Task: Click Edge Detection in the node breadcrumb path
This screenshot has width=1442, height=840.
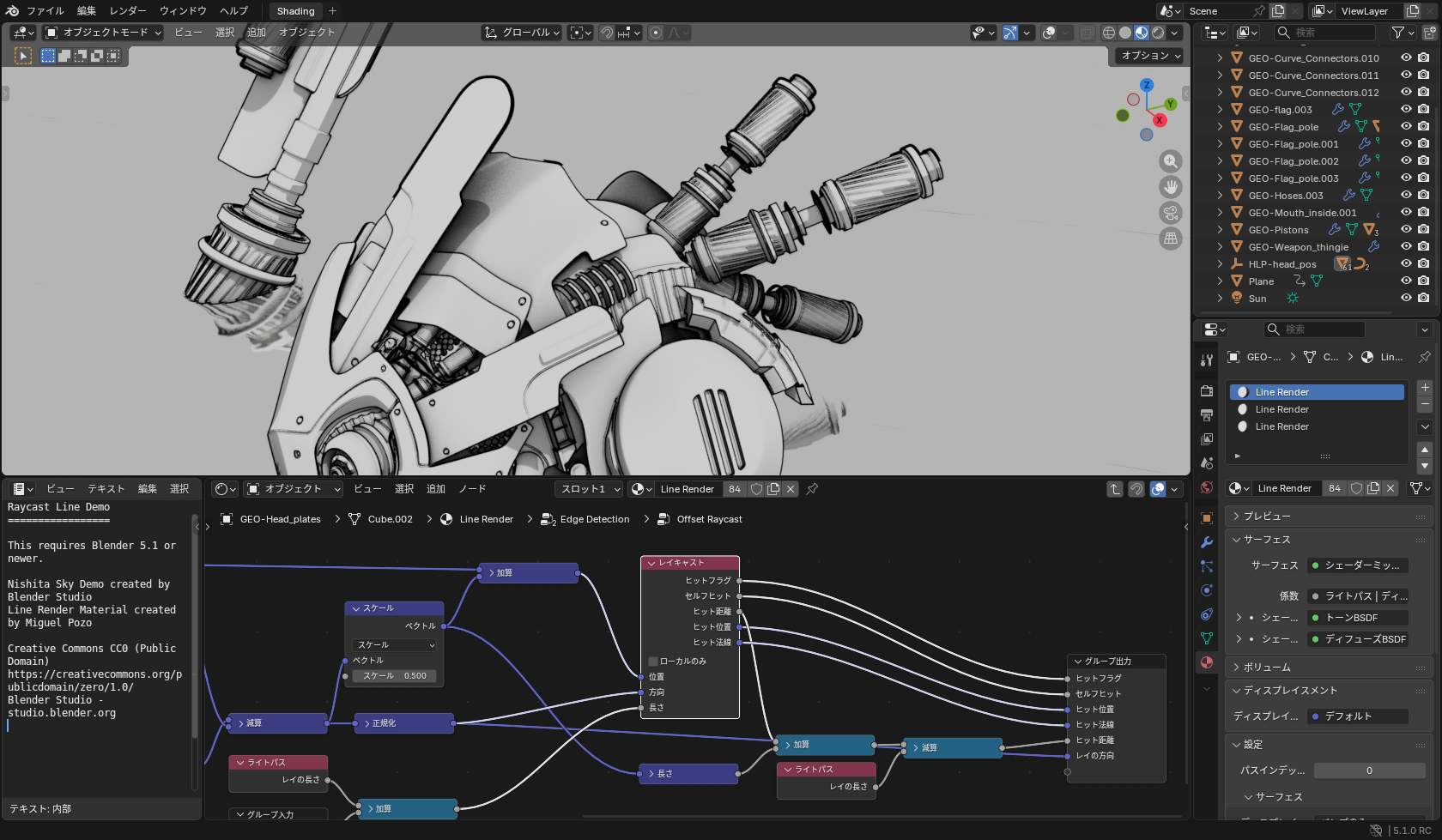Action: coord(594,519)
